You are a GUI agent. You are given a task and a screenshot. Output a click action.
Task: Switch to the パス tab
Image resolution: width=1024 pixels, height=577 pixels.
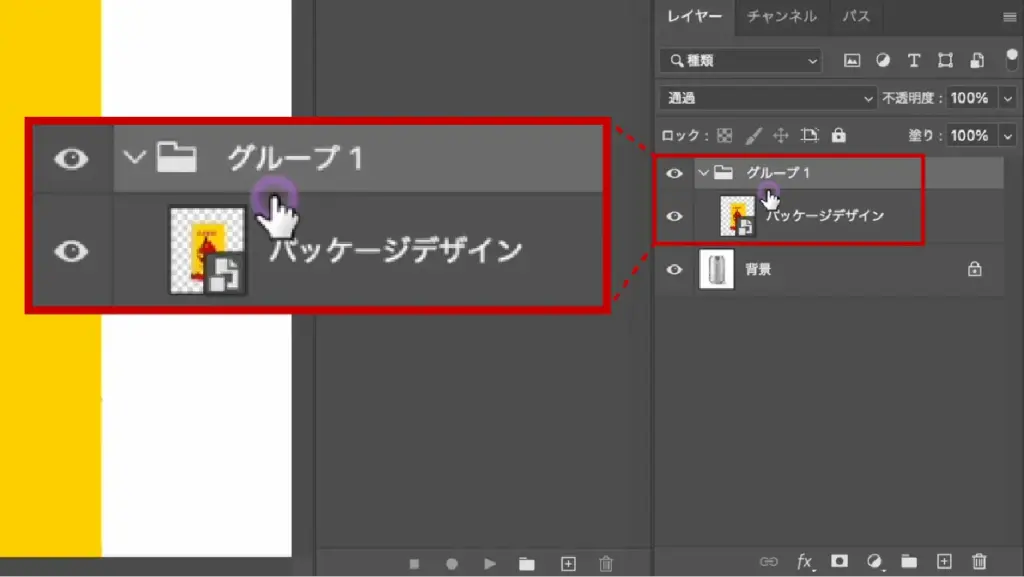[x=855, y=16]
